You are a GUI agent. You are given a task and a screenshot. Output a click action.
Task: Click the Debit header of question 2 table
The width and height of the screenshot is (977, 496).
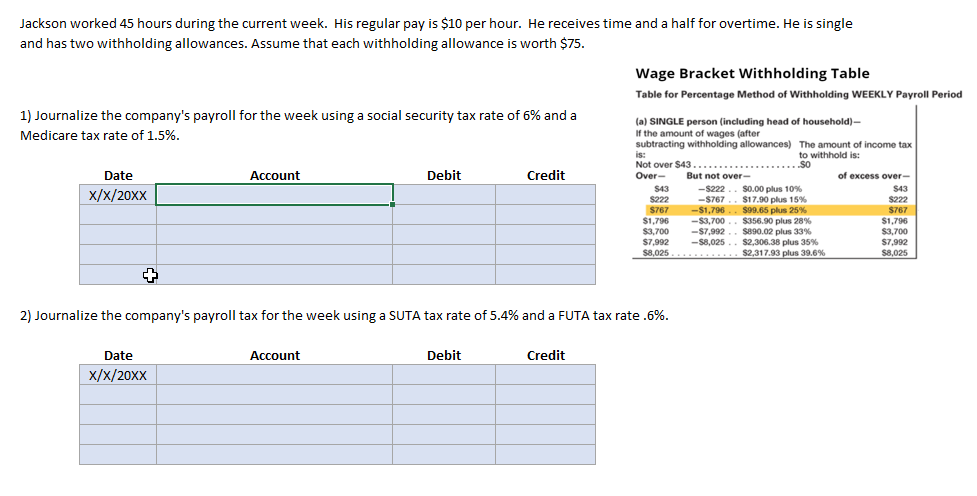click(444, 356)
